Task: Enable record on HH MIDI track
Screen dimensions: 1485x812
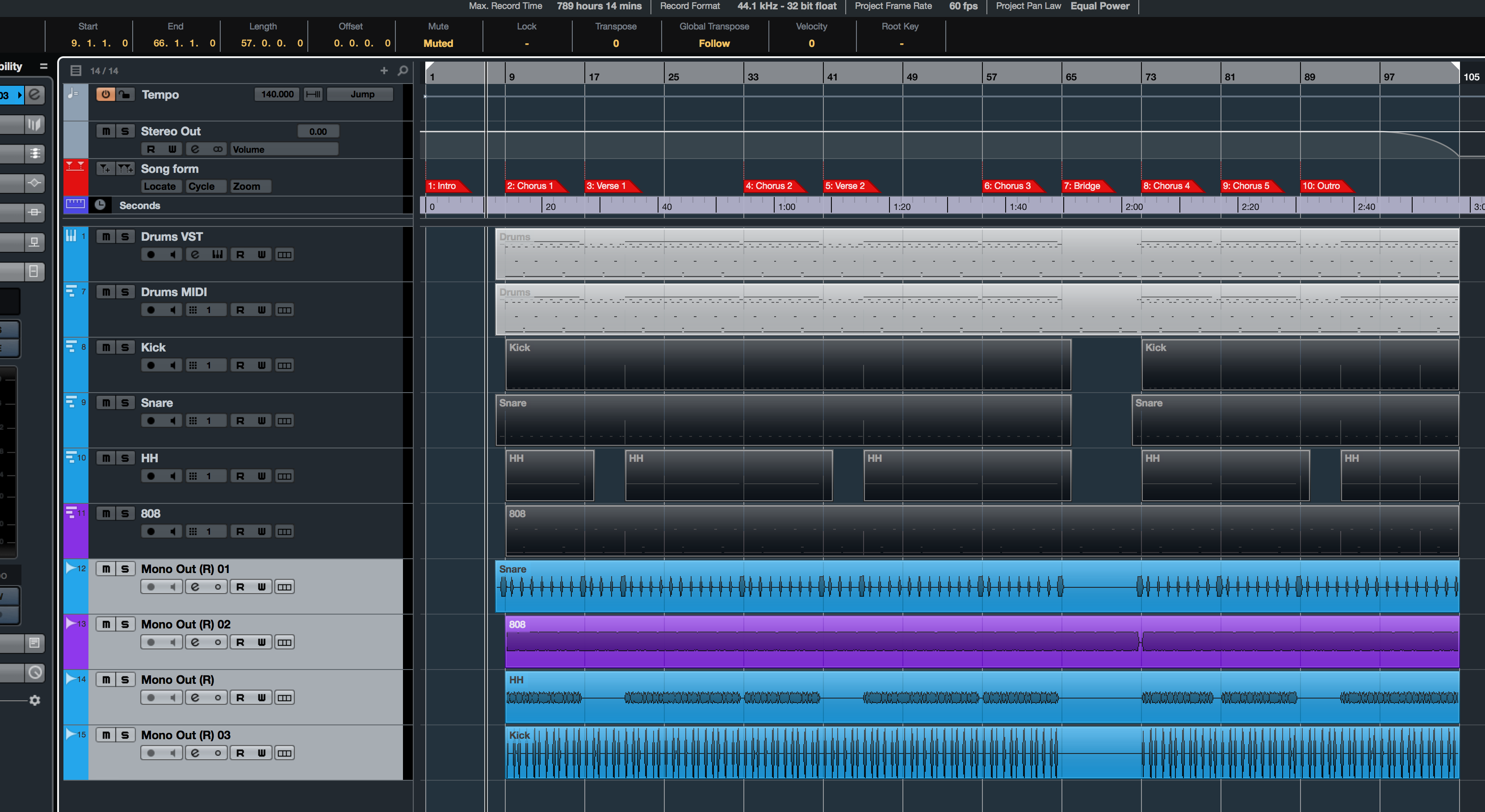Action: pos(151,476)
